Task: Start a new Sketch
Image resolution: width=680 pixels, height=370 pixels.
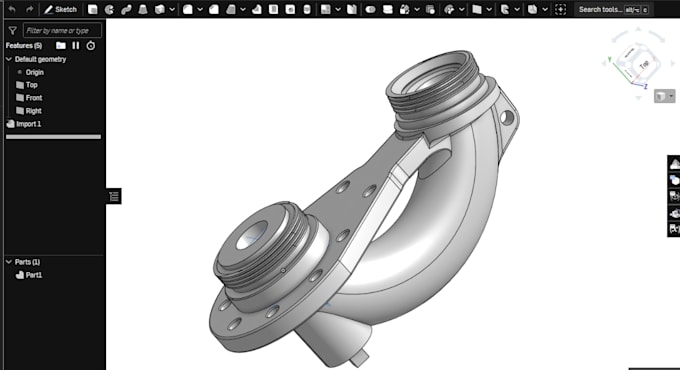Action: point(60,9)
